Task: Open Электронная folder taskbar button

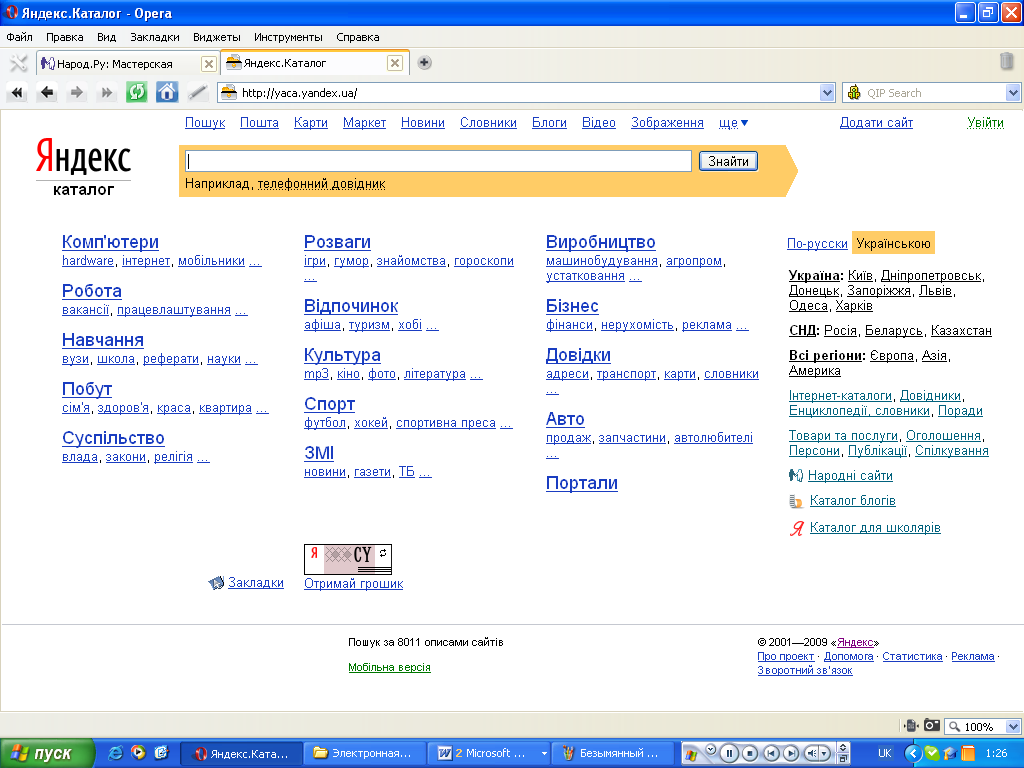Action: [x=364, y=753]
